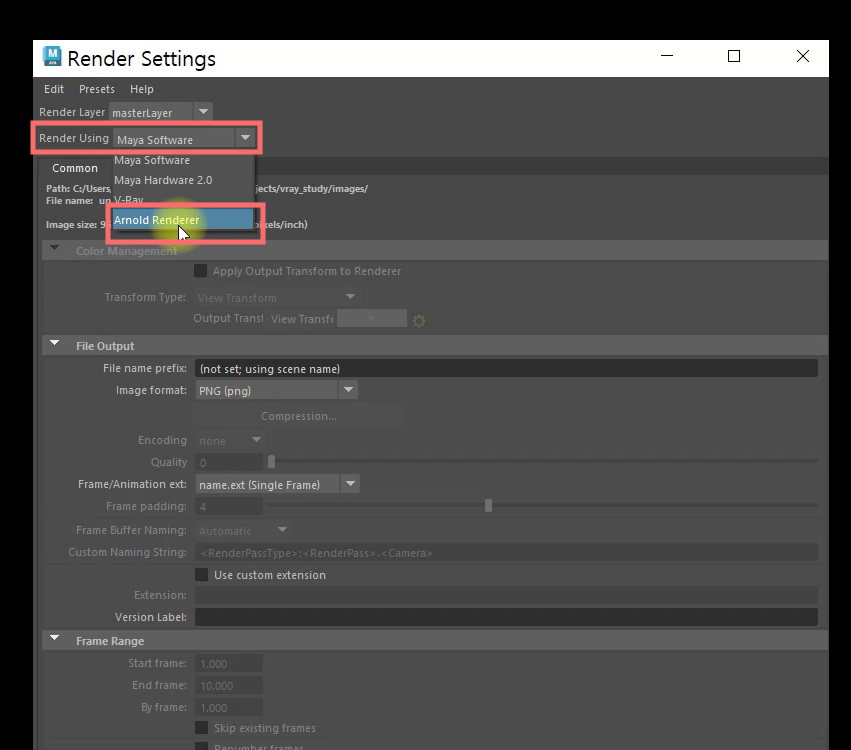Switch to the Common tab
The image size is (851, 750).
pyautogui.click(x=75, y=168)
